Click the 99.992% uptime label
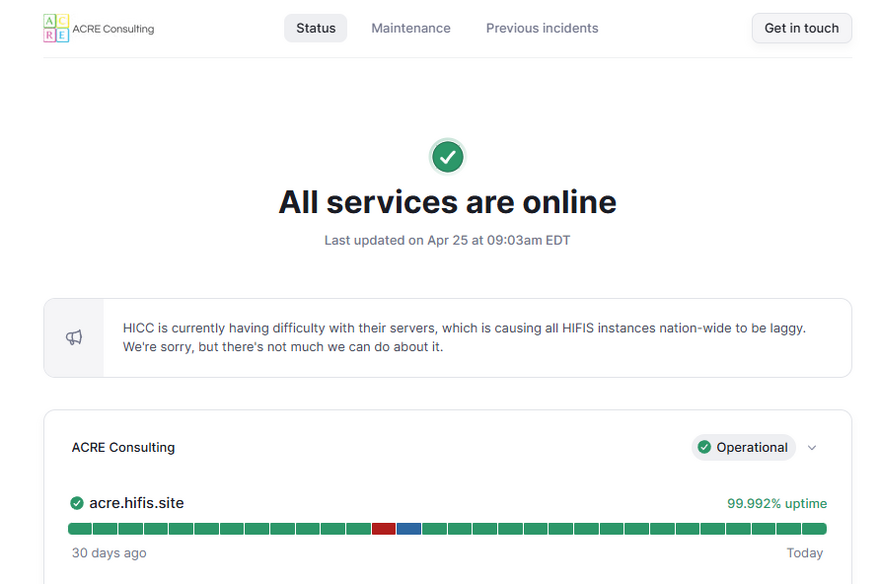Viewport: 880px width, 584px height. [x=777, y=504]
